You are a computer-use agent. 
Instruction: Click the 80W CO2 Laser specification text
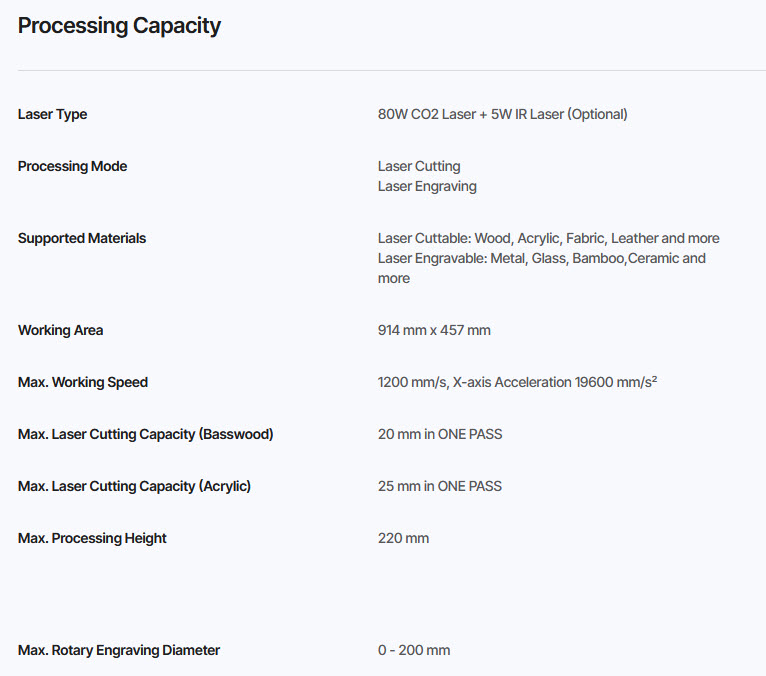502,114
